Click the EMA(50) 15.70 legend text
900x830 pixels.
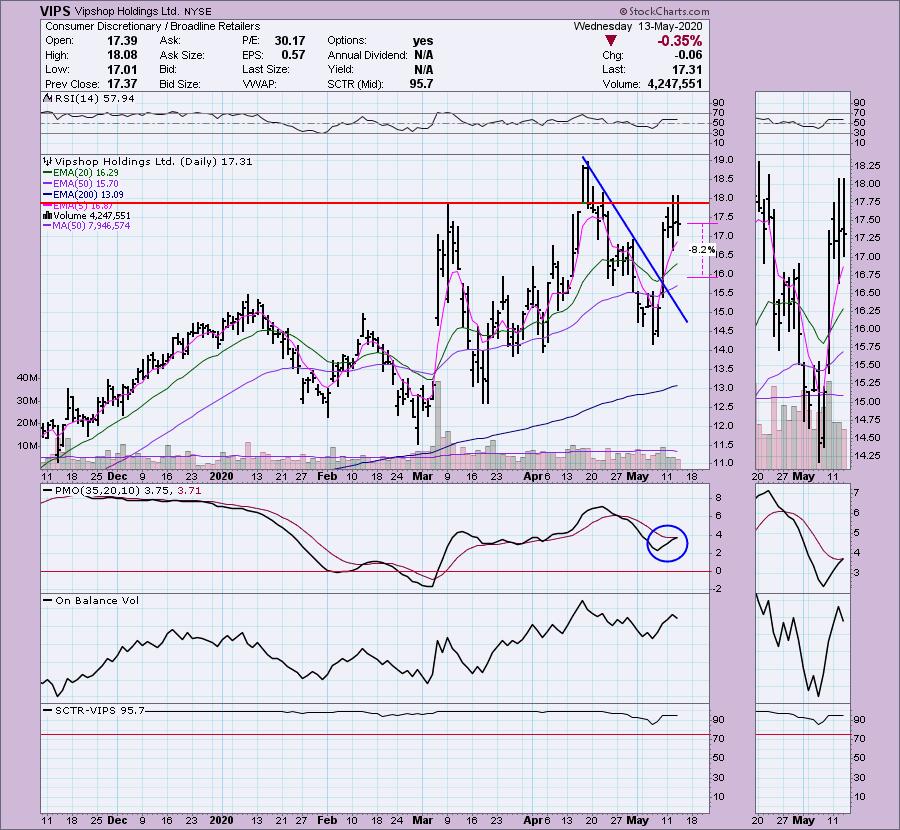click(x=86, y=184)
